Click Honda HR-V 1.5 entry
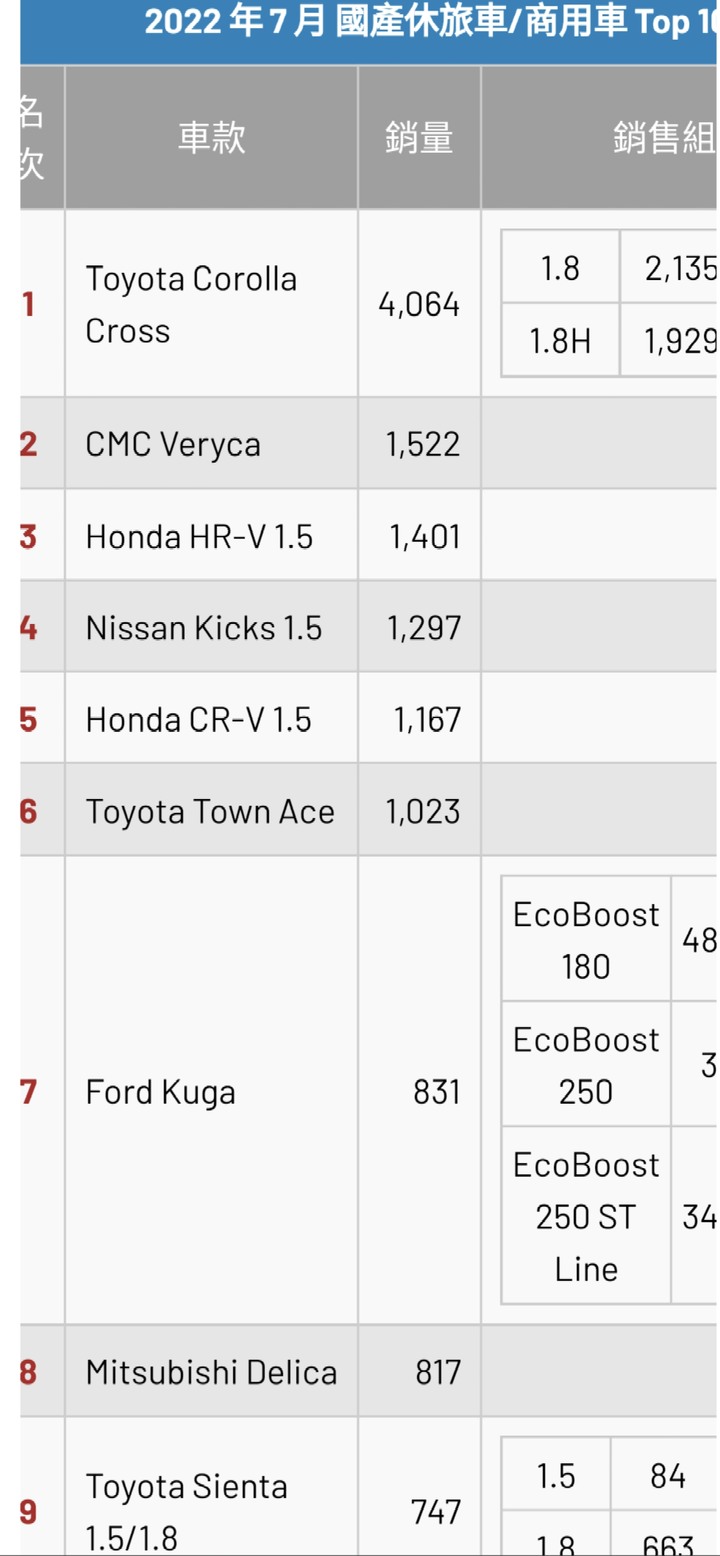720x1556 pixels. coord(199,536)
